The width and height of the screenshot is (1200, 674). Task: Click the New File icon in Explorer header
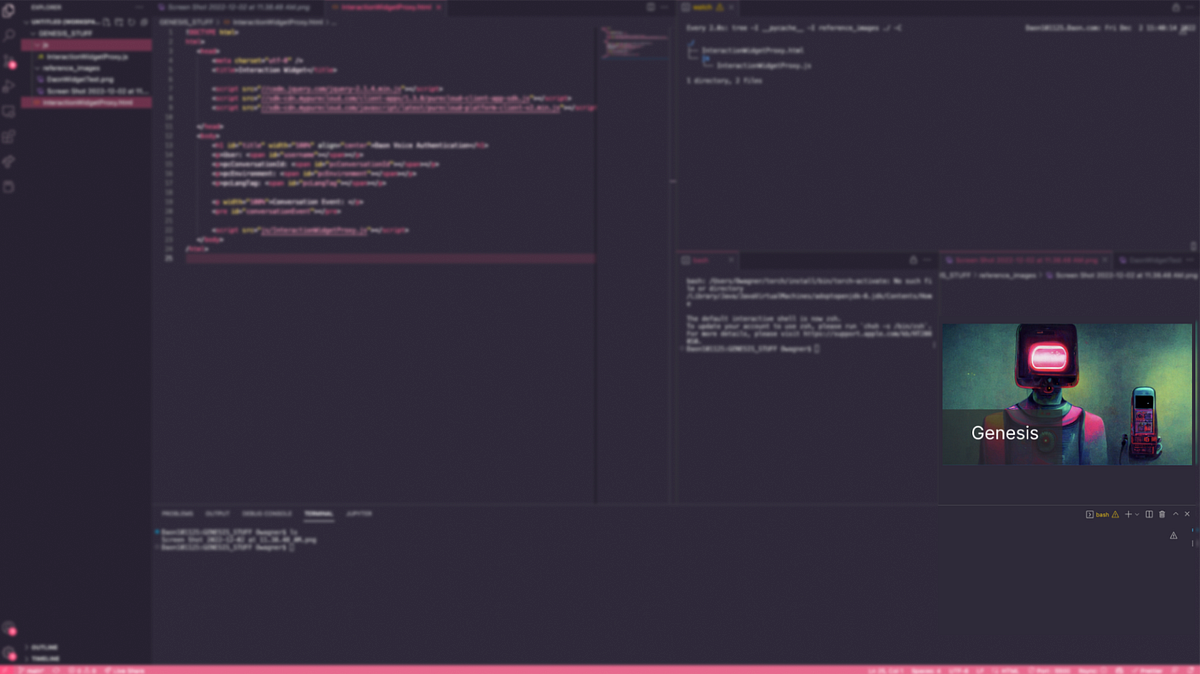coord(107,22)
